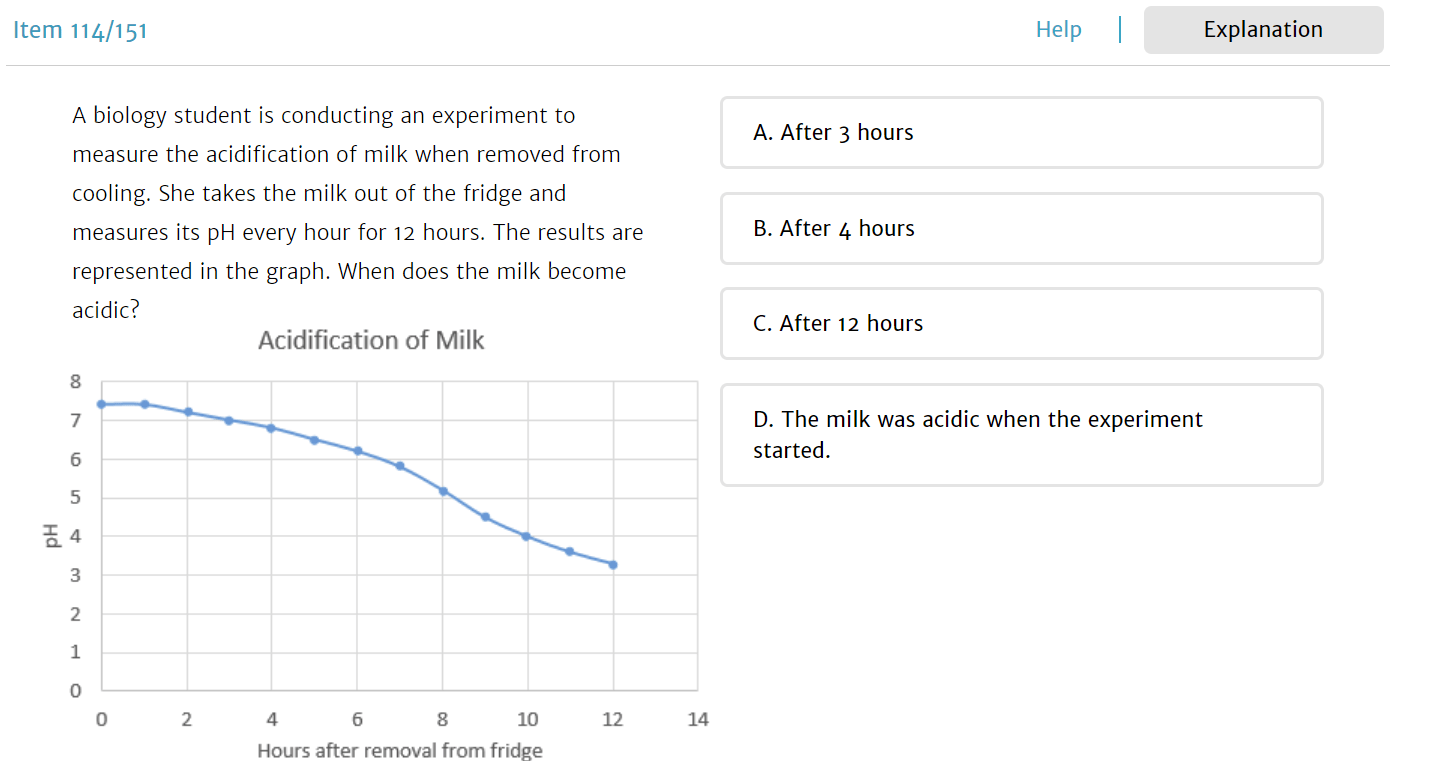Select the data point at hour 8
Screen dimensions: 1444x761
[443, 491]
